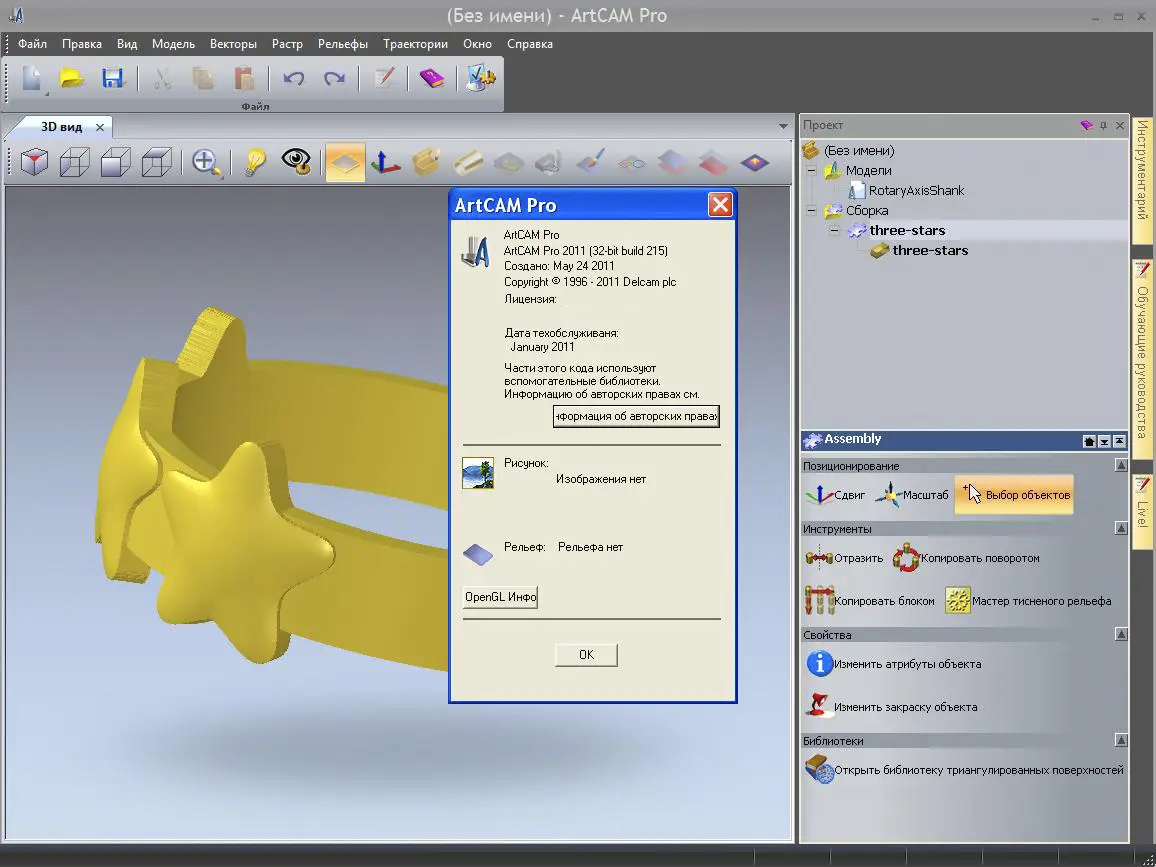Click the options checkmark icon in toolbar

tap(480, 77)
